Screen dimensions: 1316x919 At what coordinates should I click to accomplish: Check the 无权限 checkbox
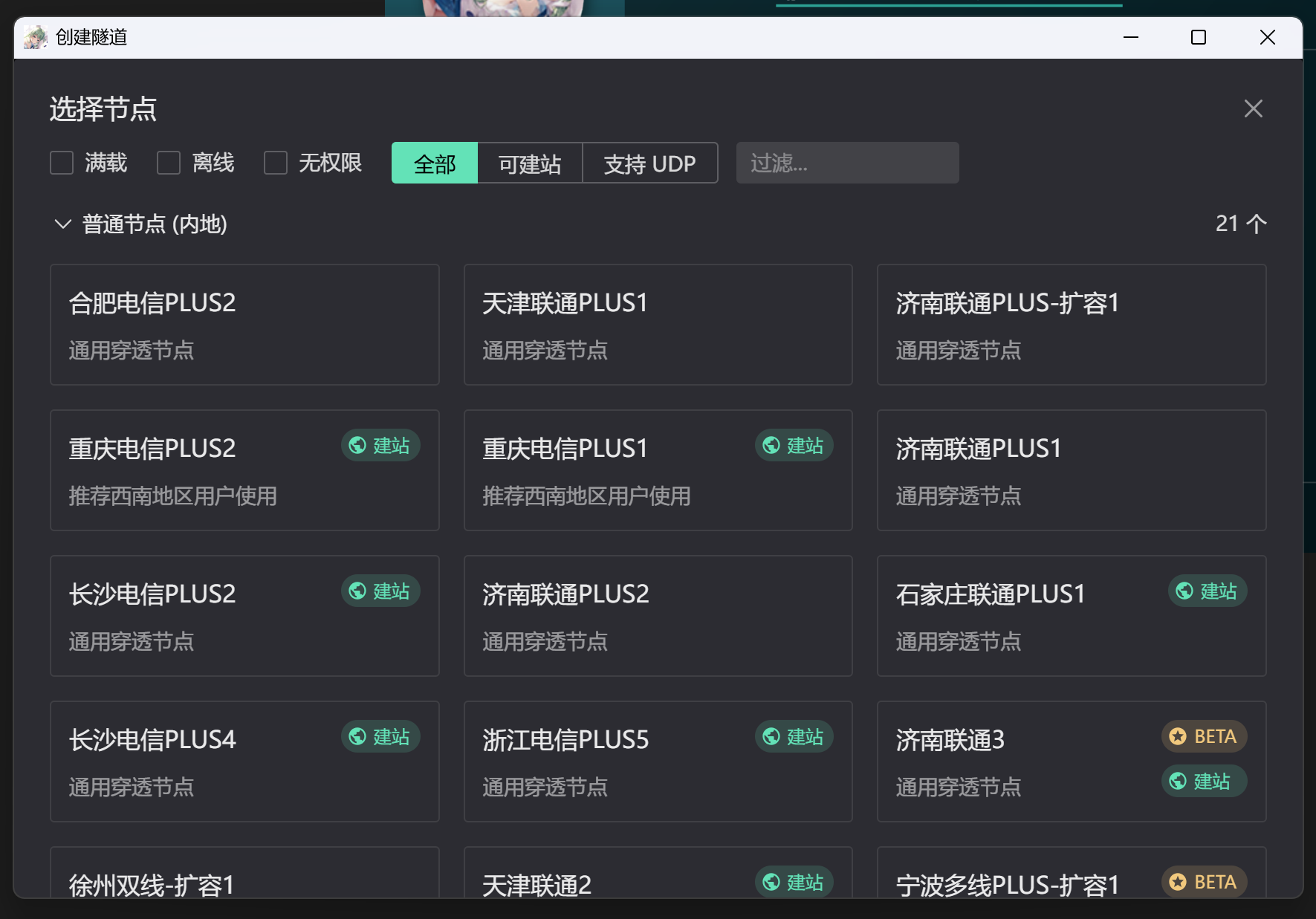pyautogui.click(x=276, y=163)
